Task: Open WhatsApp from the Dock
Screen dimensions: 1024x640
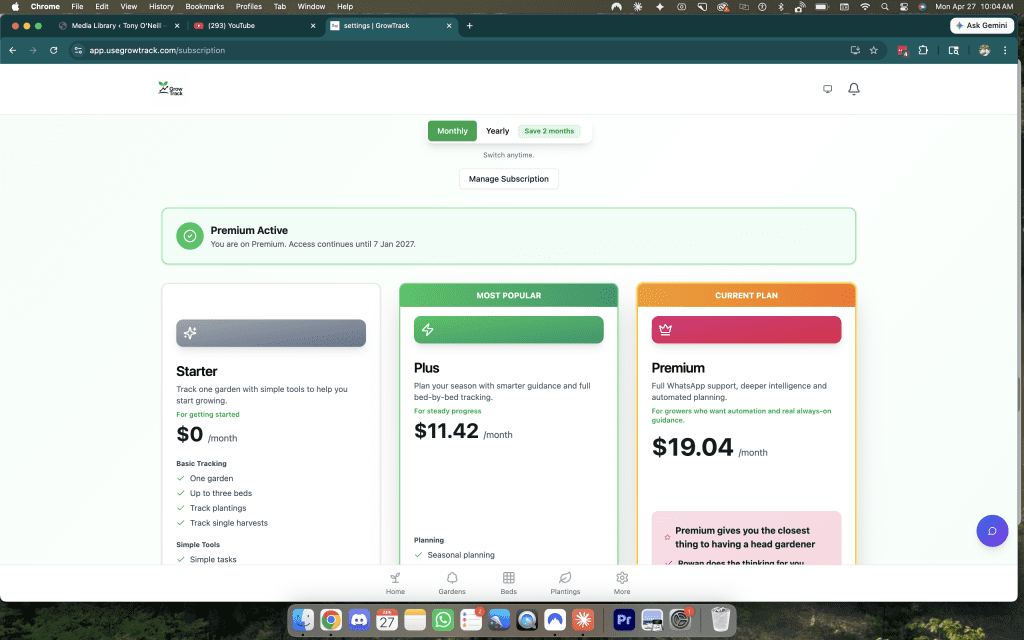Action: point(443,619)
